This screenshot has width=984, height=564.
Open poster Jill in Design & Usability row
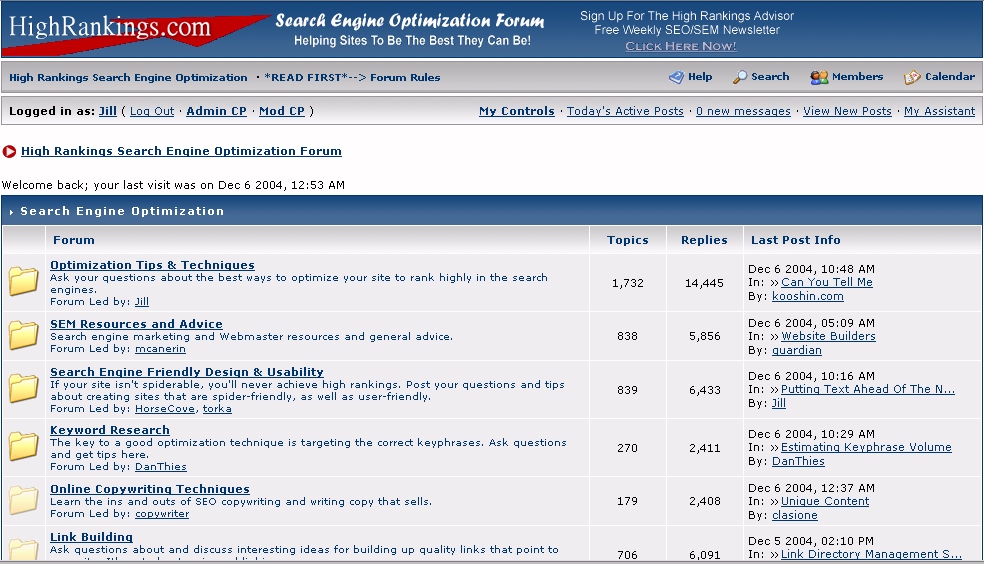[x=779, y=403]
